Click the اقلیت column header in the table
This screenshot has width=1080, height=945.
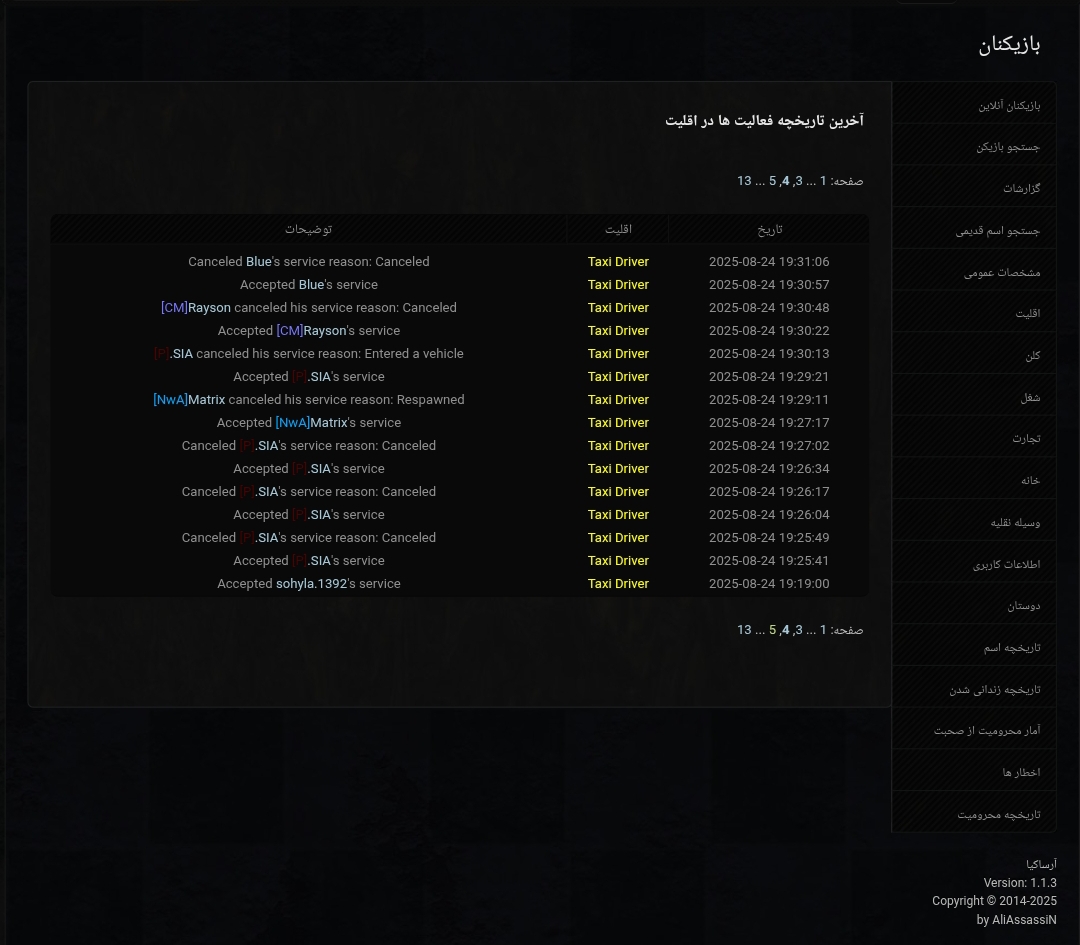point(618,229)
